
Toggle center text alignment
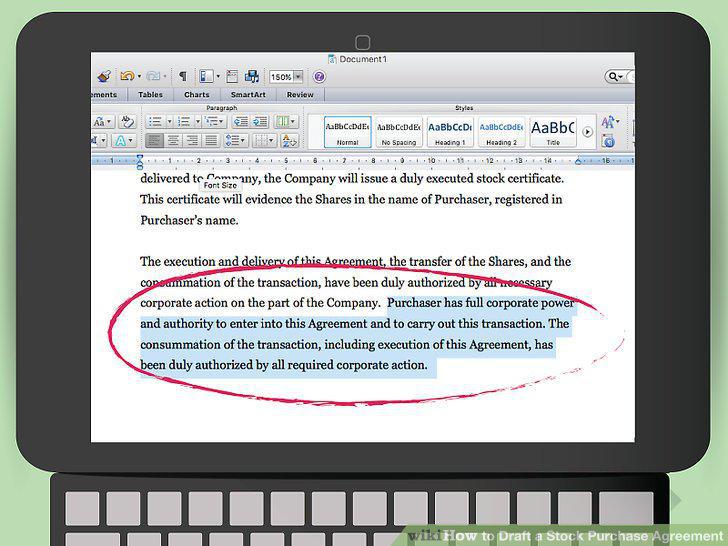173,140
